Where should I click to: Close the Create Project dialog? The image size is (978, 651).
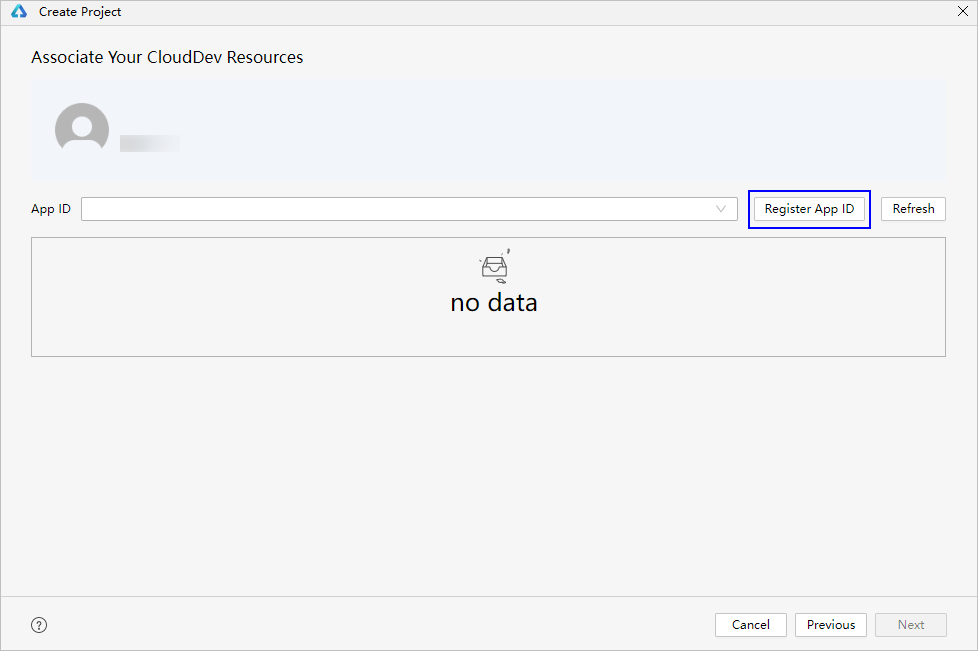pyautogui.click(x=962, y=12)
